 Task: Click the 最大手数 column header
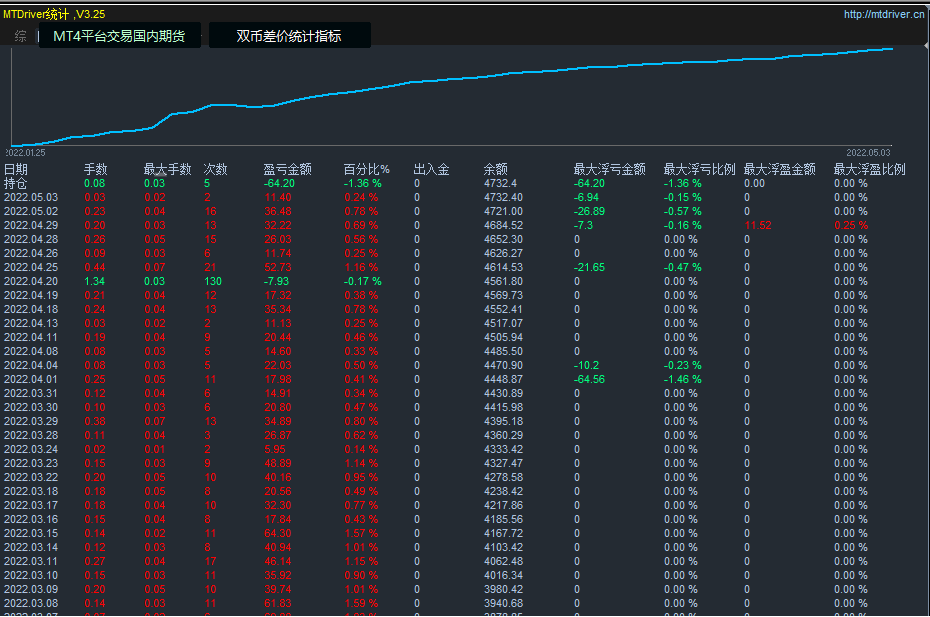coord(167,169)
